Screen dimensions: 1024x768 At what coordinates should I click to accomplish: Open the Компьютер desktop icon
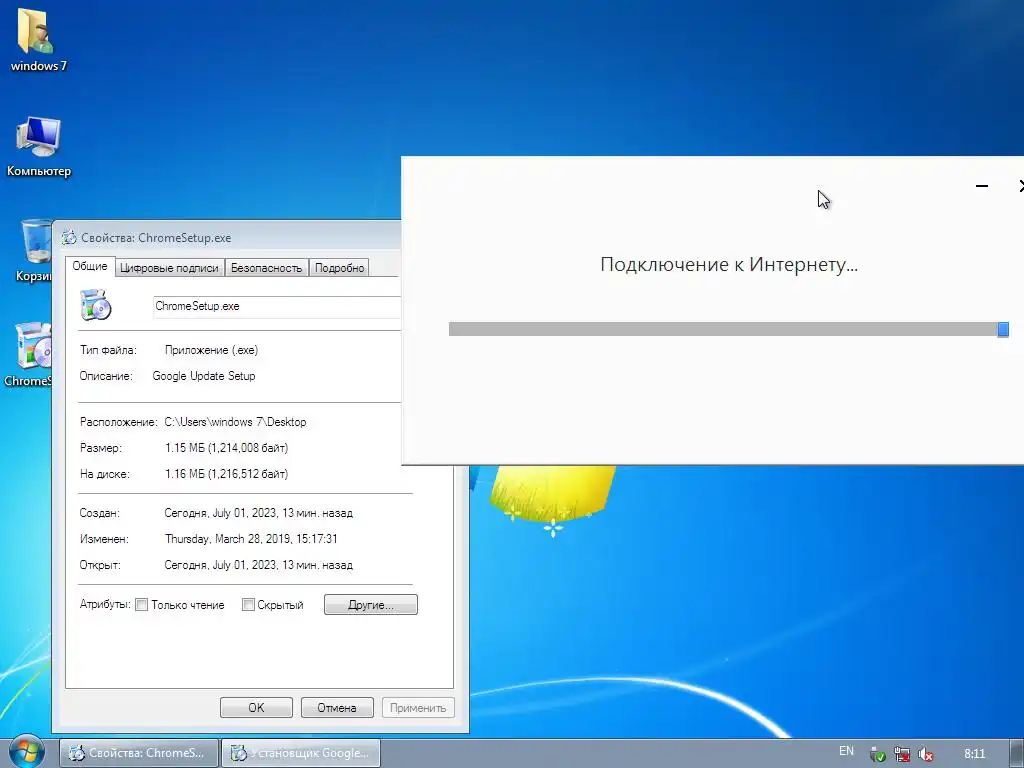[39, 146]
